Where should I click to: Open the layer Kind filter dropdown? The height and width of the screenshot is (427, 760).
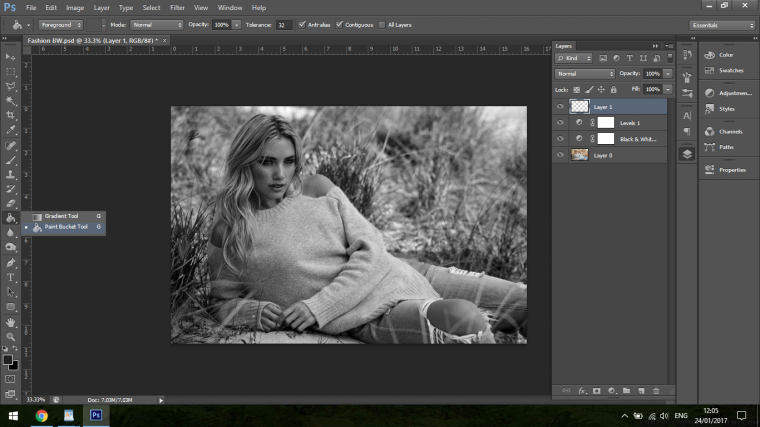[574, 58]
